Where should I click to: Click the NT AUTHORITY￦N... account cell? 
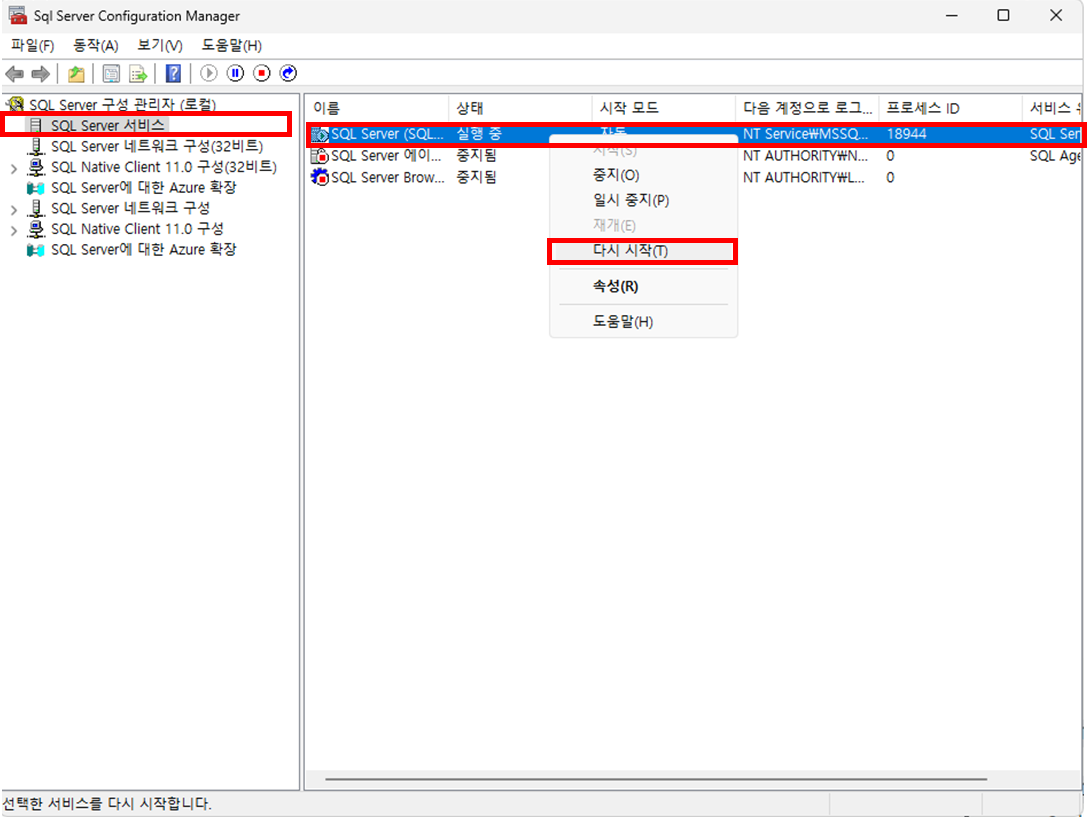coord(805,156)
